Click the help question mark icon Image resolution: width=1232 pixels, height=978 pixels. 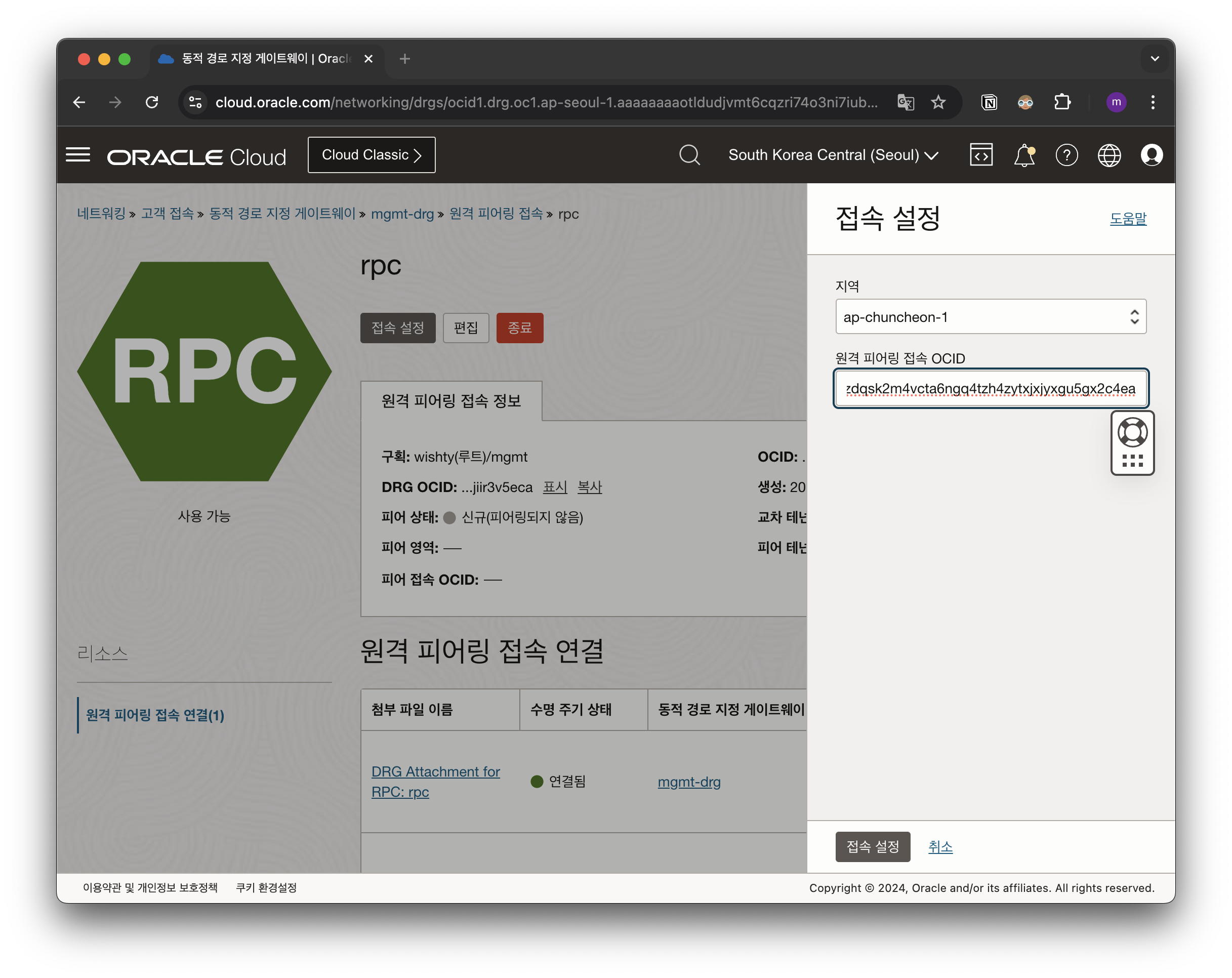[x=1066, y=155]
